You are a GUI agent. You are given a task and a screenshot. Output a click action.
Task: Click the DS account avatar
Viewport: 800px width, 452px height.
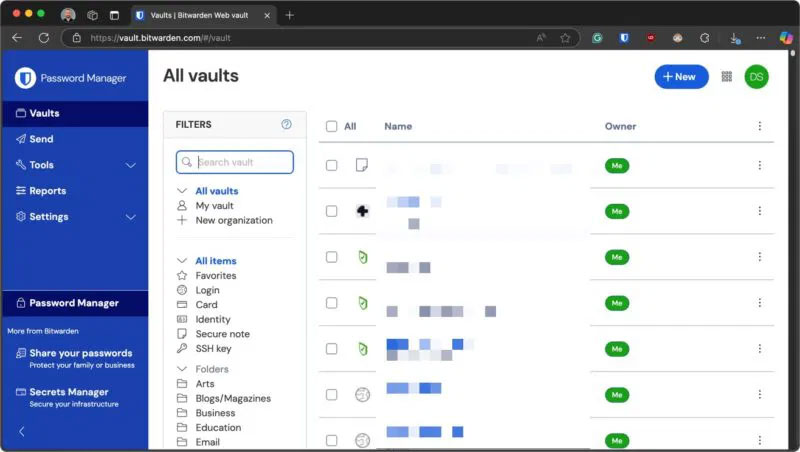(x=757, y=77)
